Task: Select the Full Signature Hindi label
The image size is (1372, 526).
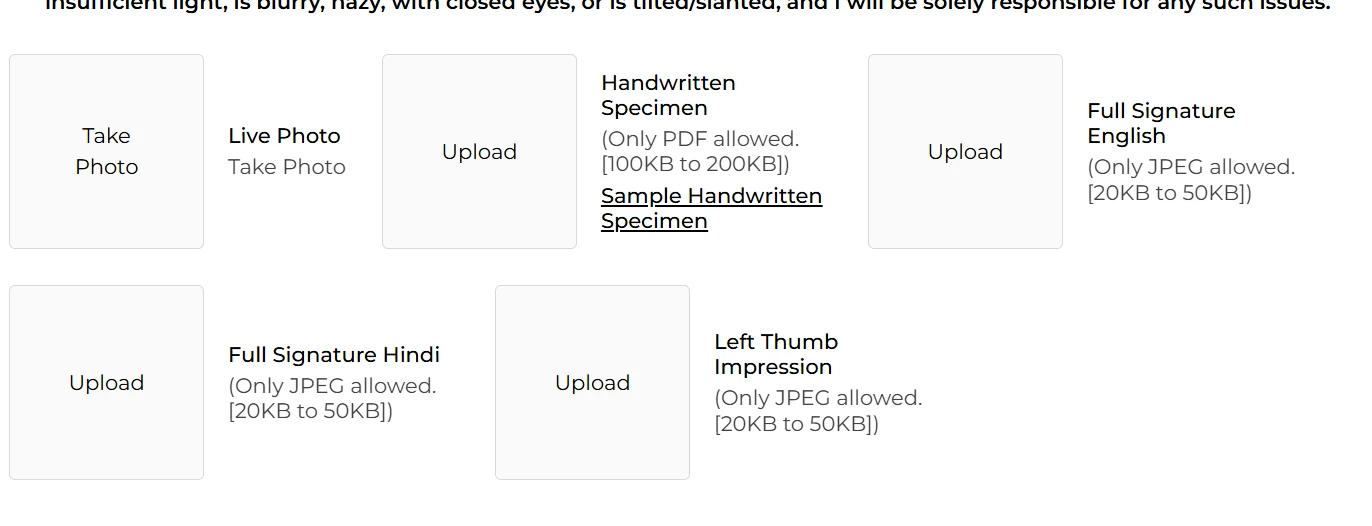Action: tap(334, 355)
